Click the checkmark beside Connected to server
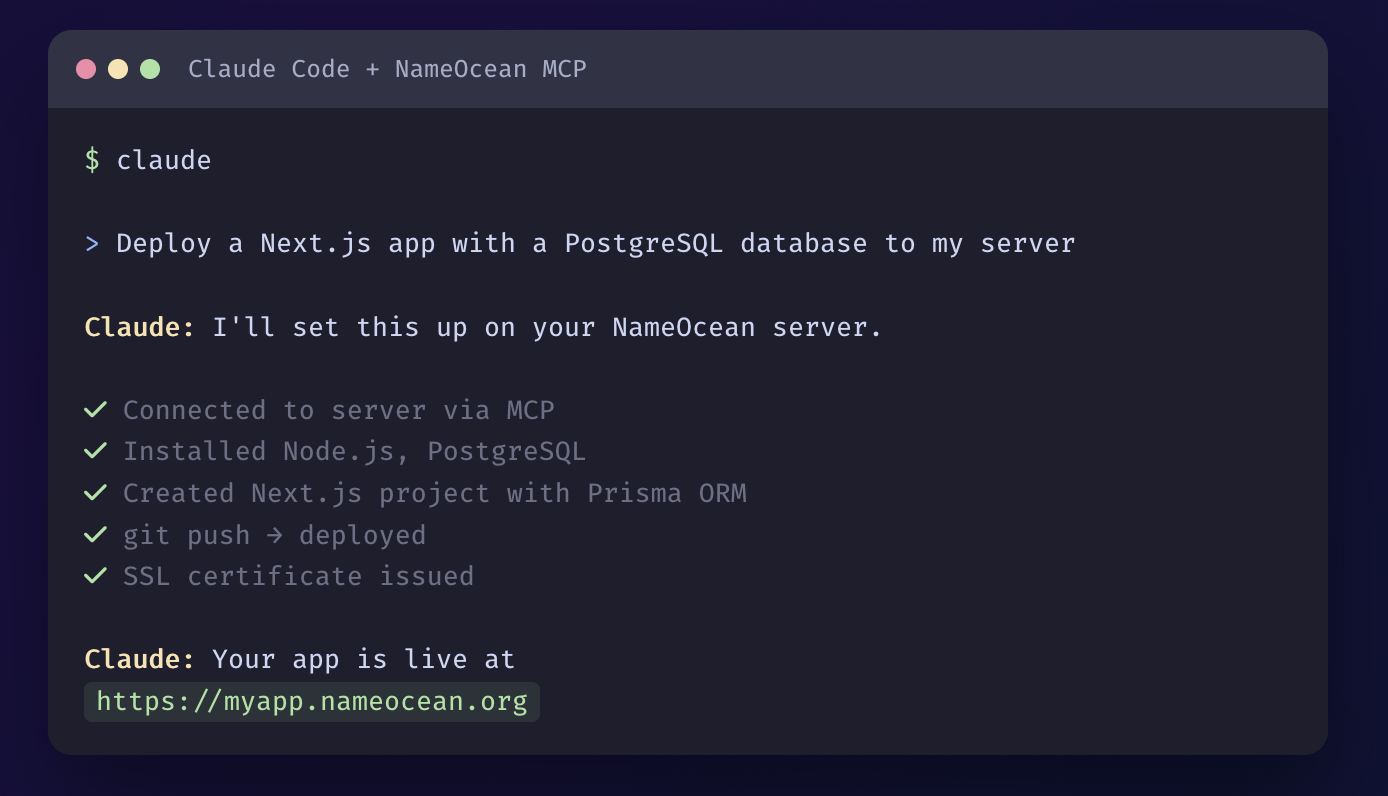Screen dimensions: 1388x796 (x=95, y=410)
